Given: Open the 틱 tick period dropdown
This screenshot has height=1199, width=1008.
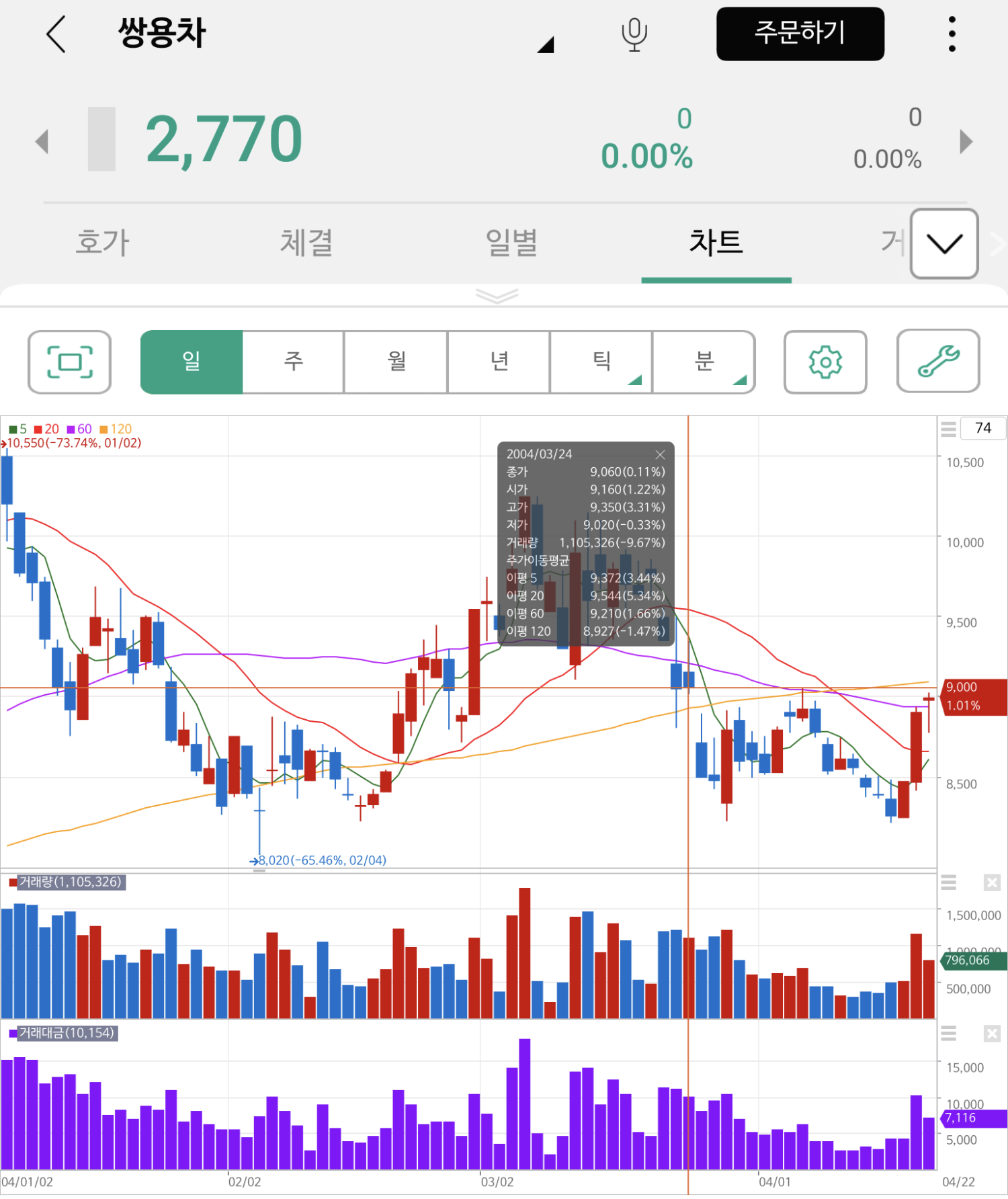Looking at the screenshot, I should pos(601,362).
